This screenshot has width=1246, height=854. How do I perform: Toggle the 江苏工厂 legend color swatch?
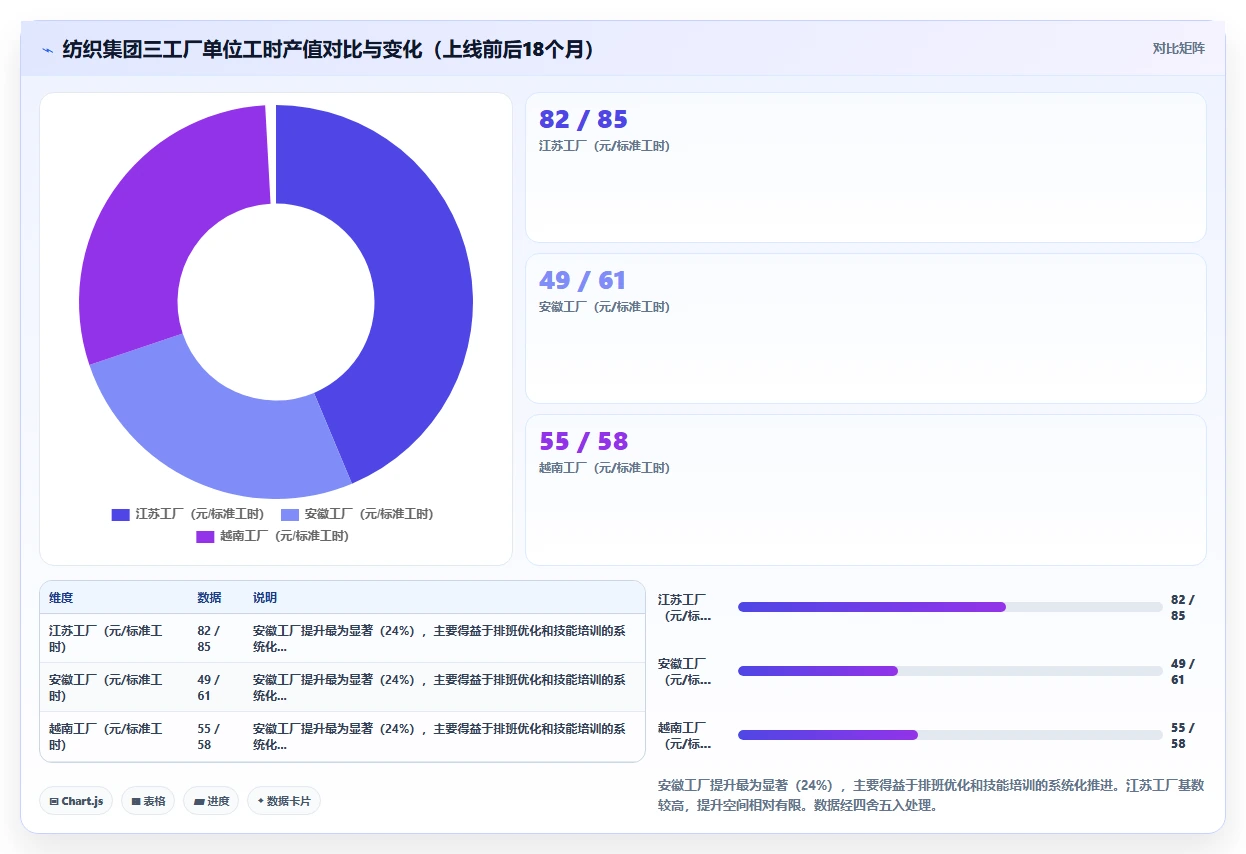pos(120,515)
